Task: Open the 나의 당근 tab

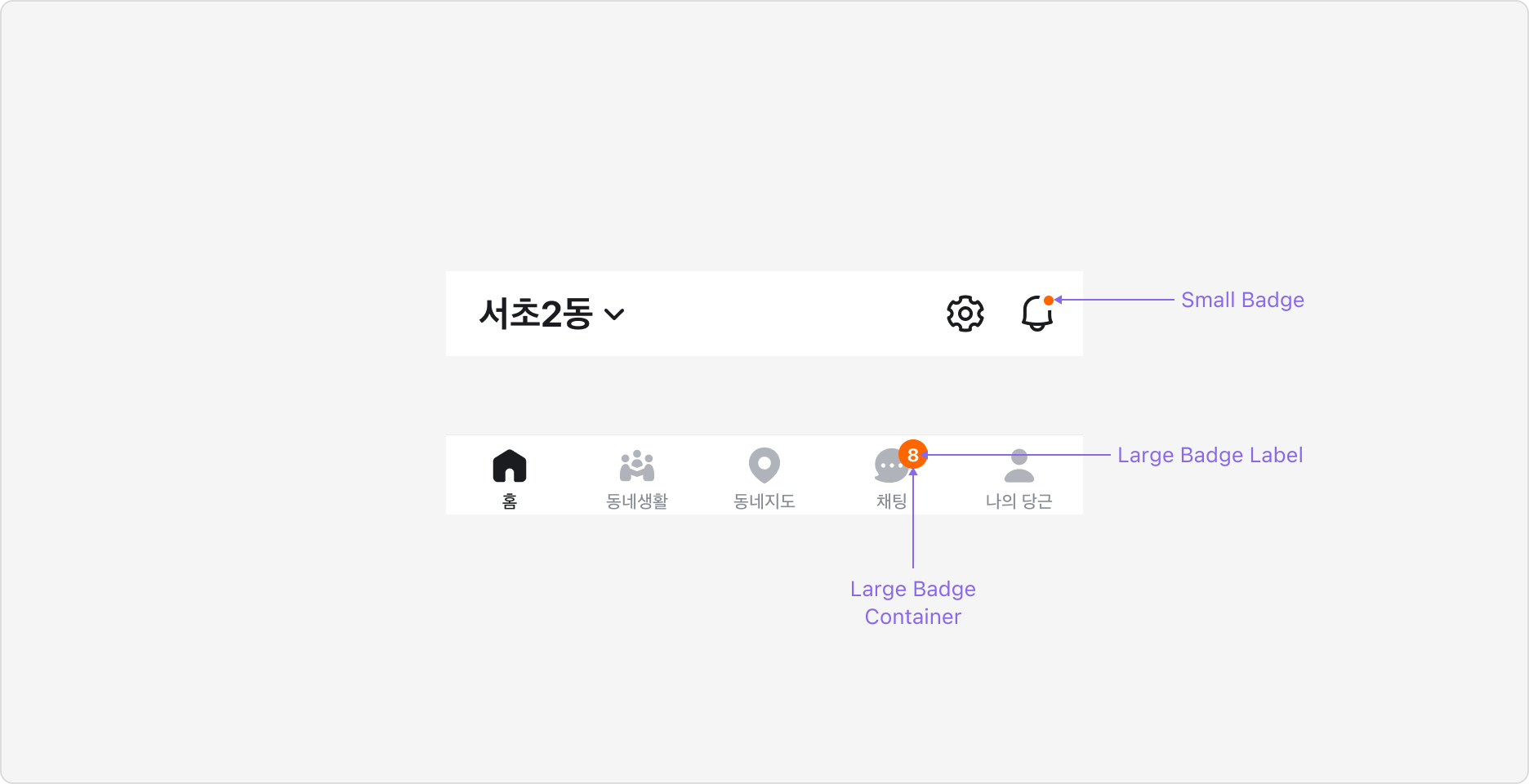Action: (x=1019, y=502)
